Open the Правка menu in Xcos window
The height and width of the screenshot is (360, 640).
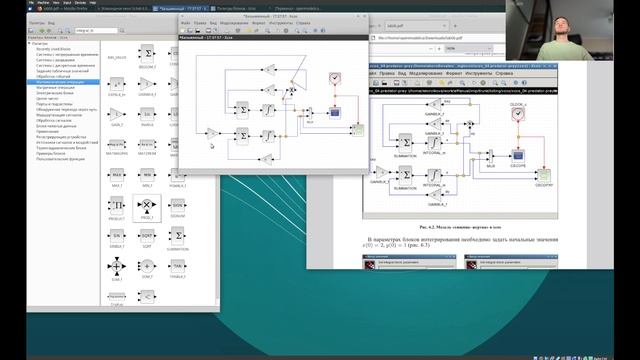tap(200, 23)
